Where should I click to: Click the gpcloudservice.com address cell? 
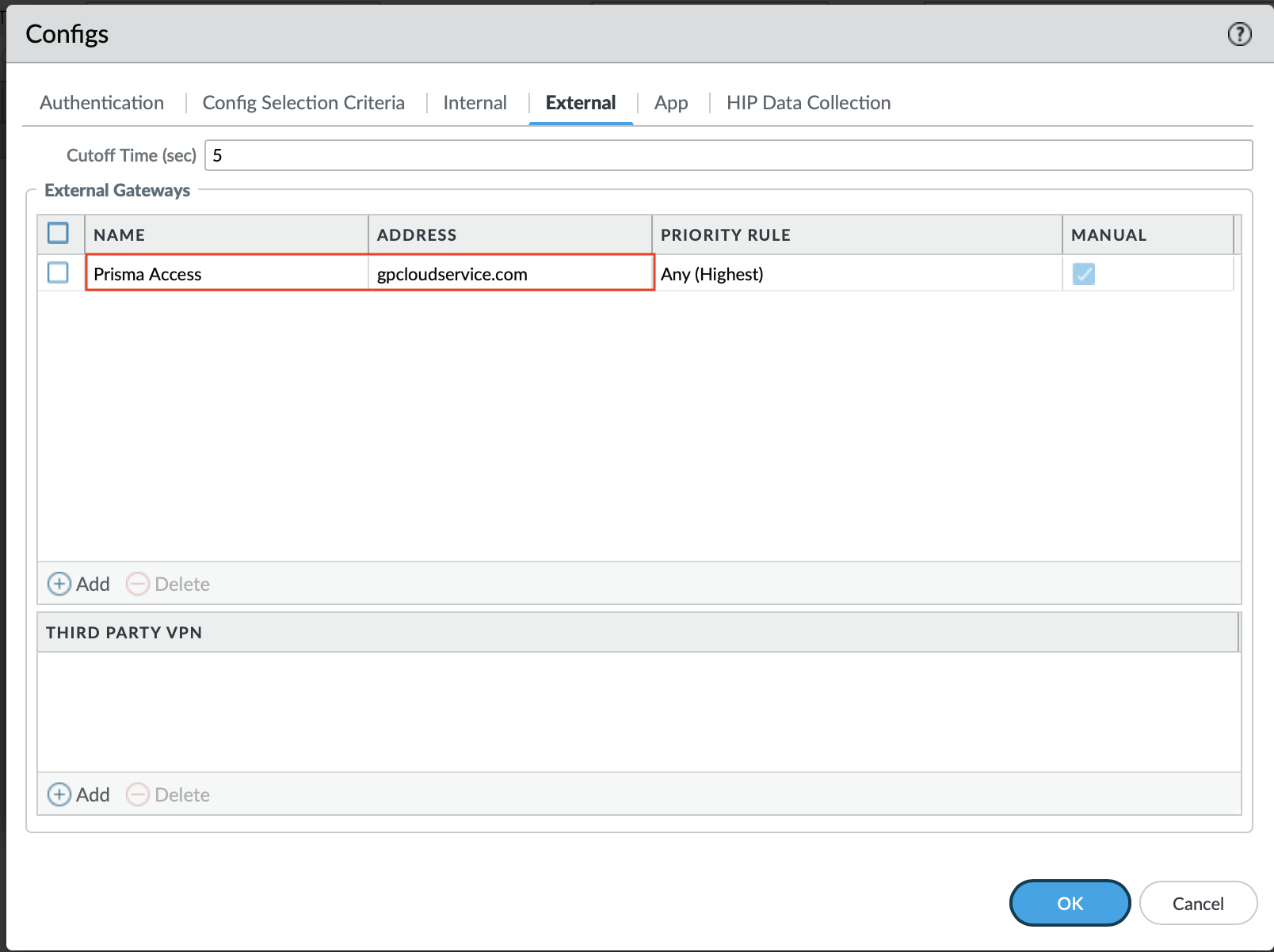pos(452,274)
